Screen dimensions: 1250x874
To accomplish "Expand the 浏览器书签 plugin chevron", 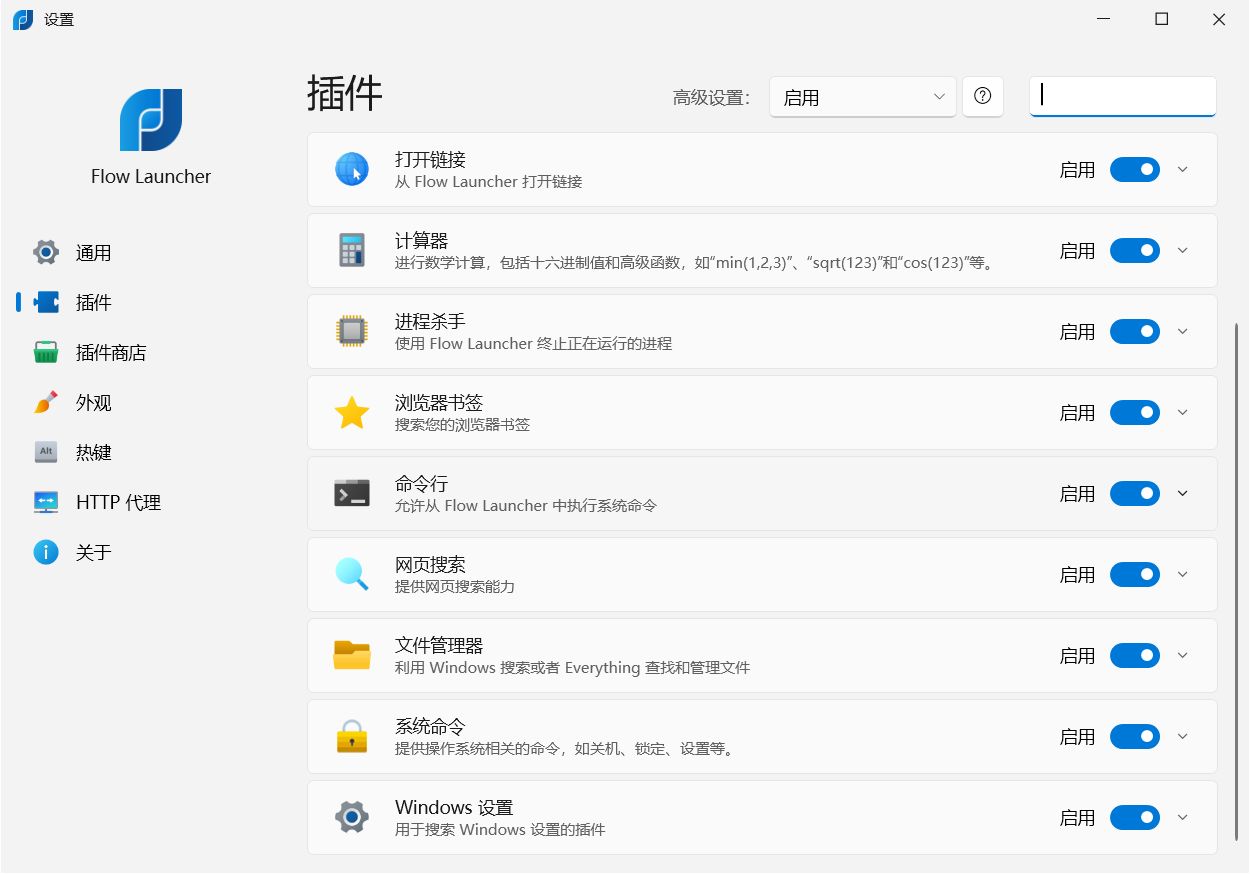I will point(1183,413).
